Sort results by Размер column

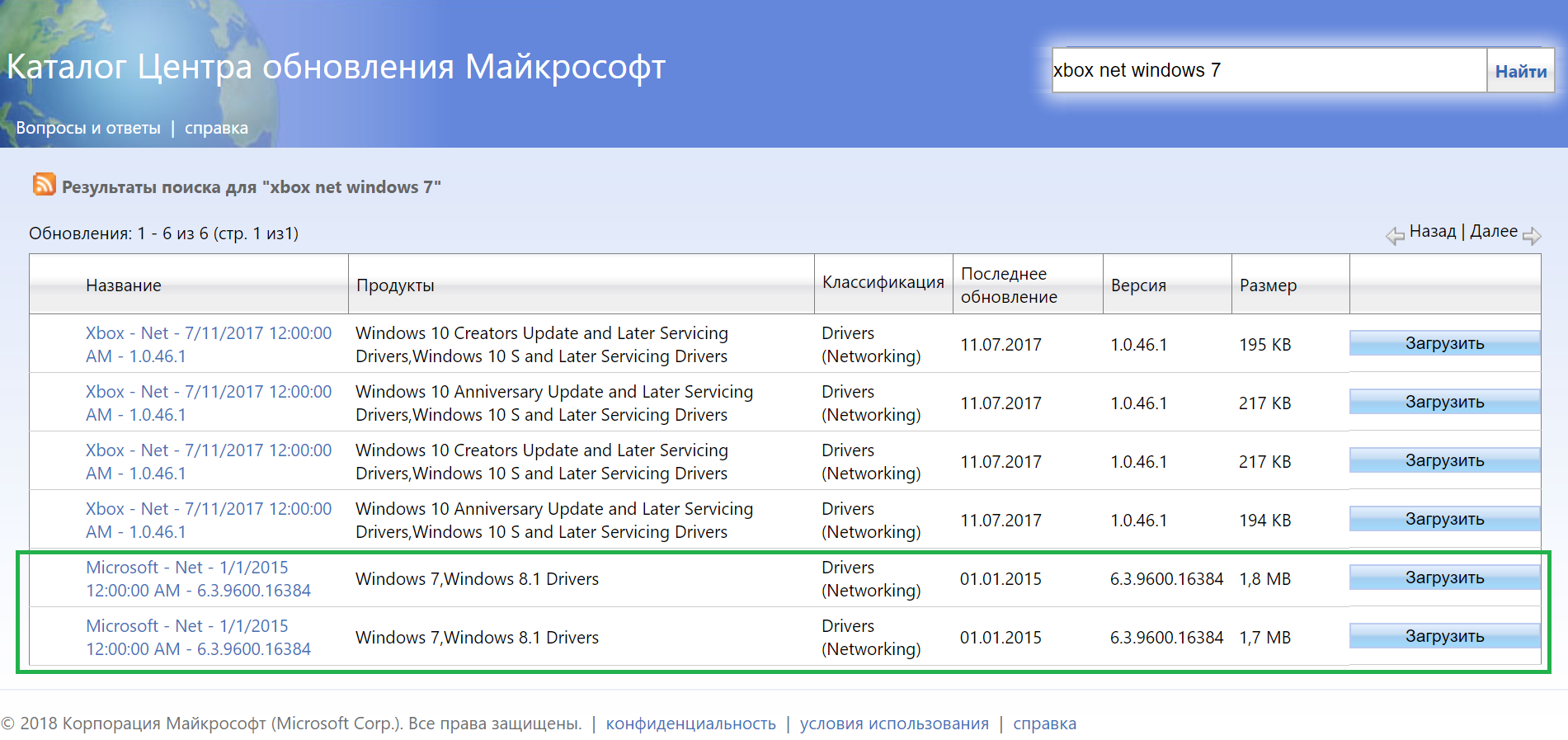(x=1268, y=285)
